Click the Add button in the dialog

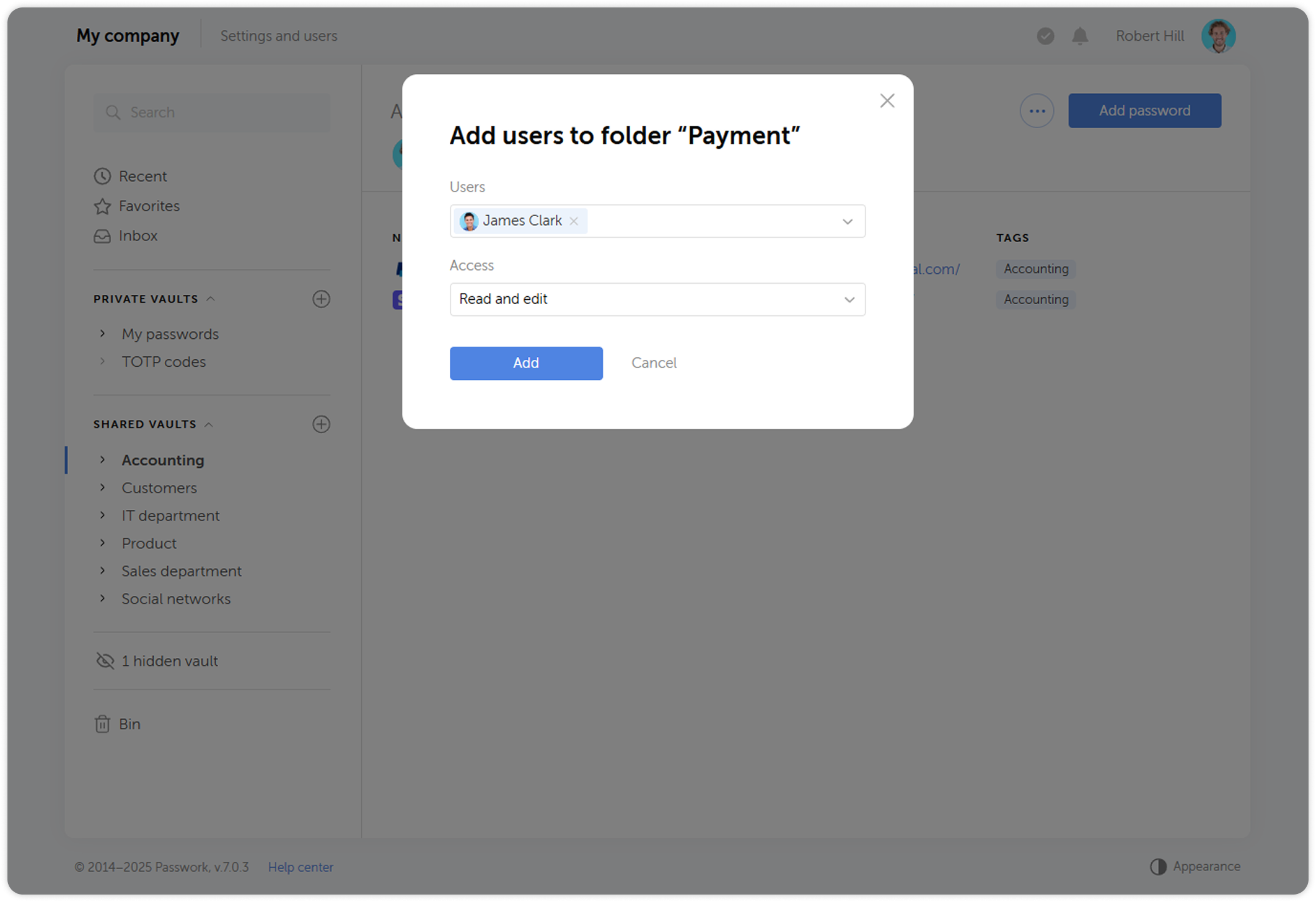[525, 363]
